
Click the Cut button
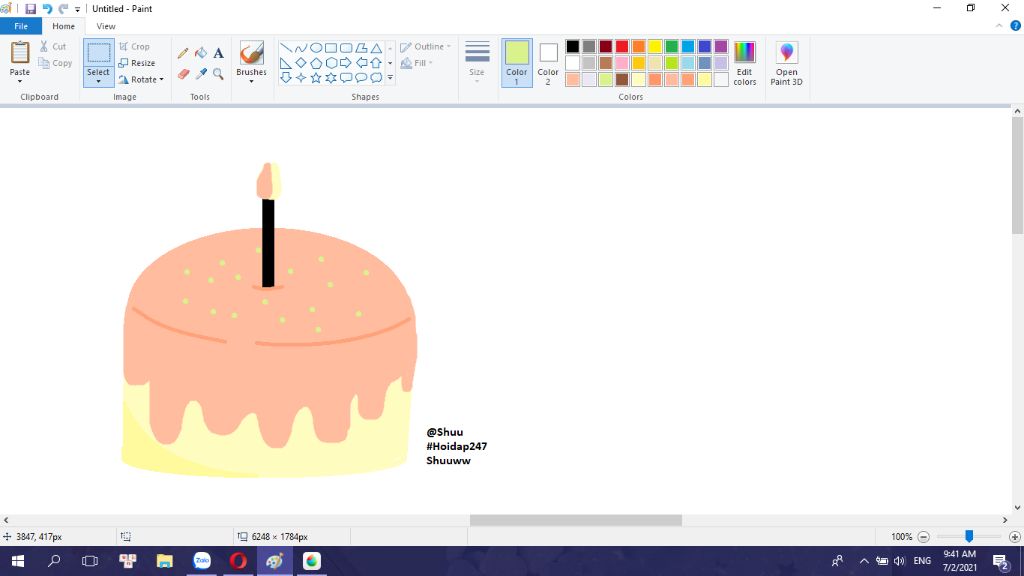(x=53, y=46)
